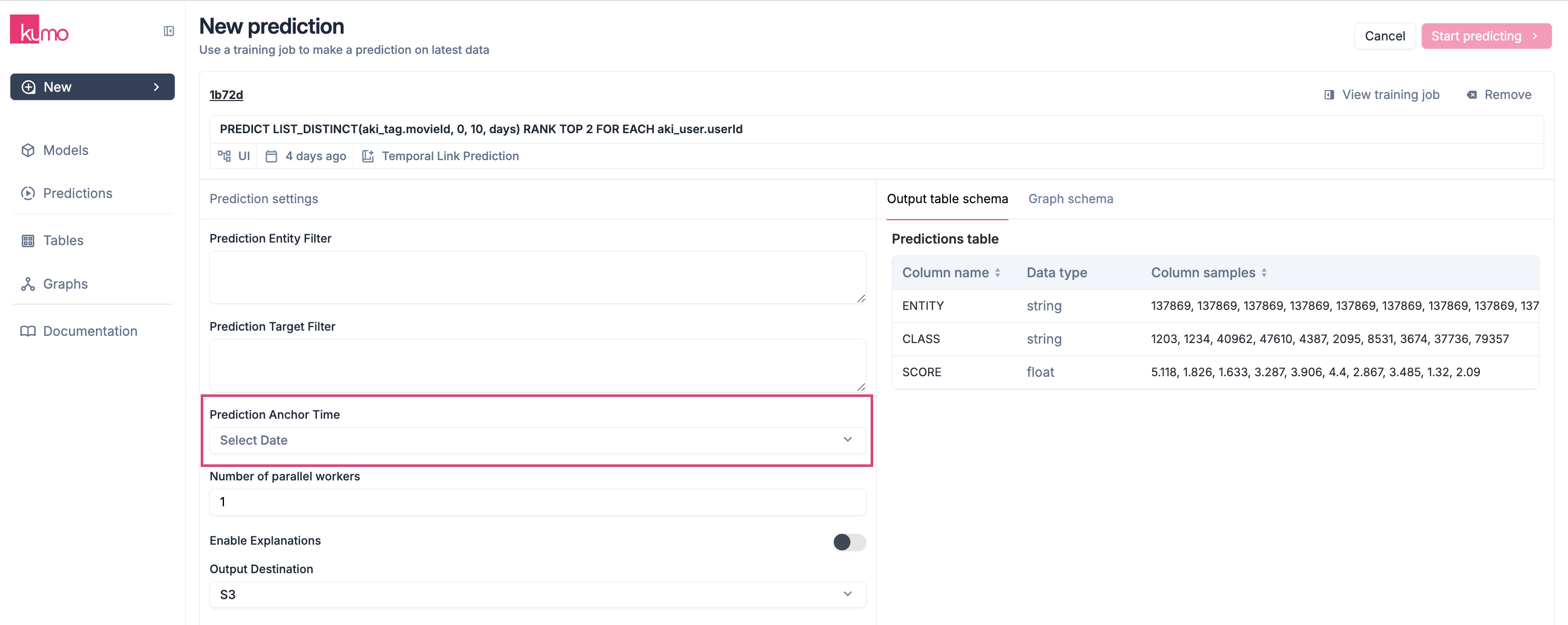Click the Tables grid icon
The image size is (1568, 625).
(28, 241)
